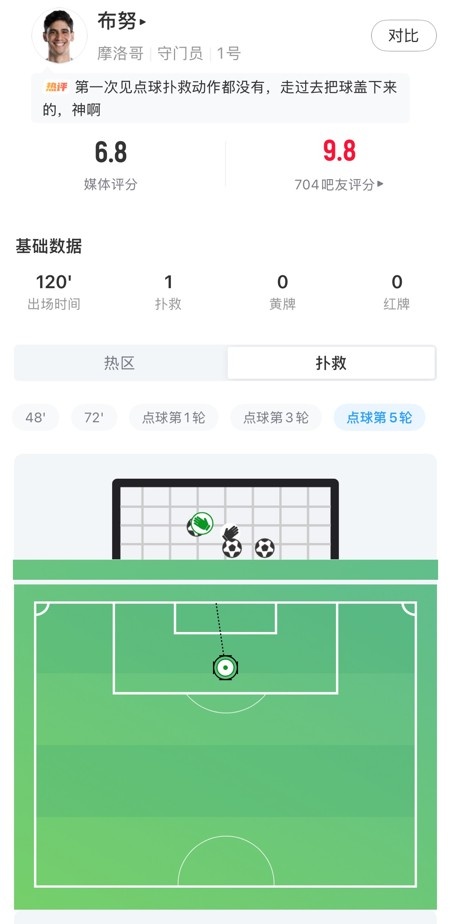Select the 72' save filter
The width and height of the screenshot is (453, 924).
(94, 418)
